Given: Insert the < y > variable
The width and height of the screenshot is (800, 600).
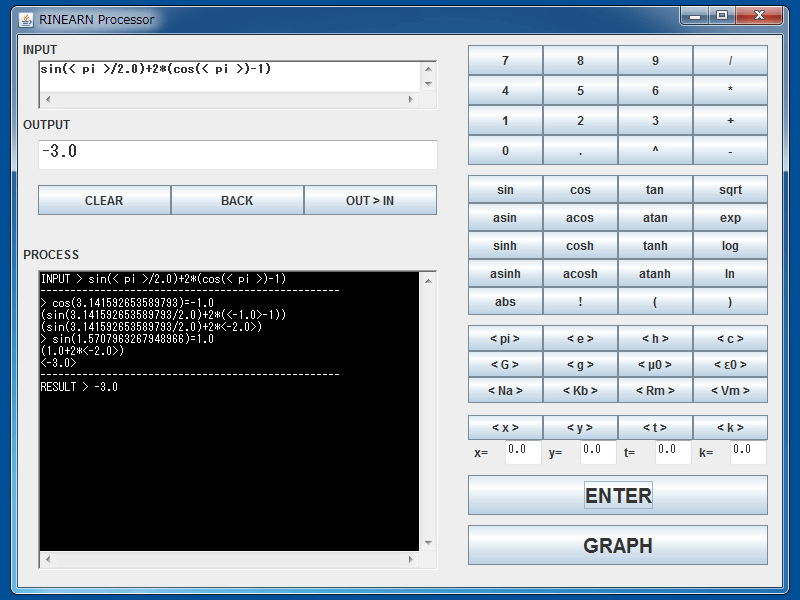Looking at the screenshot, I should (x=580, y=428).
